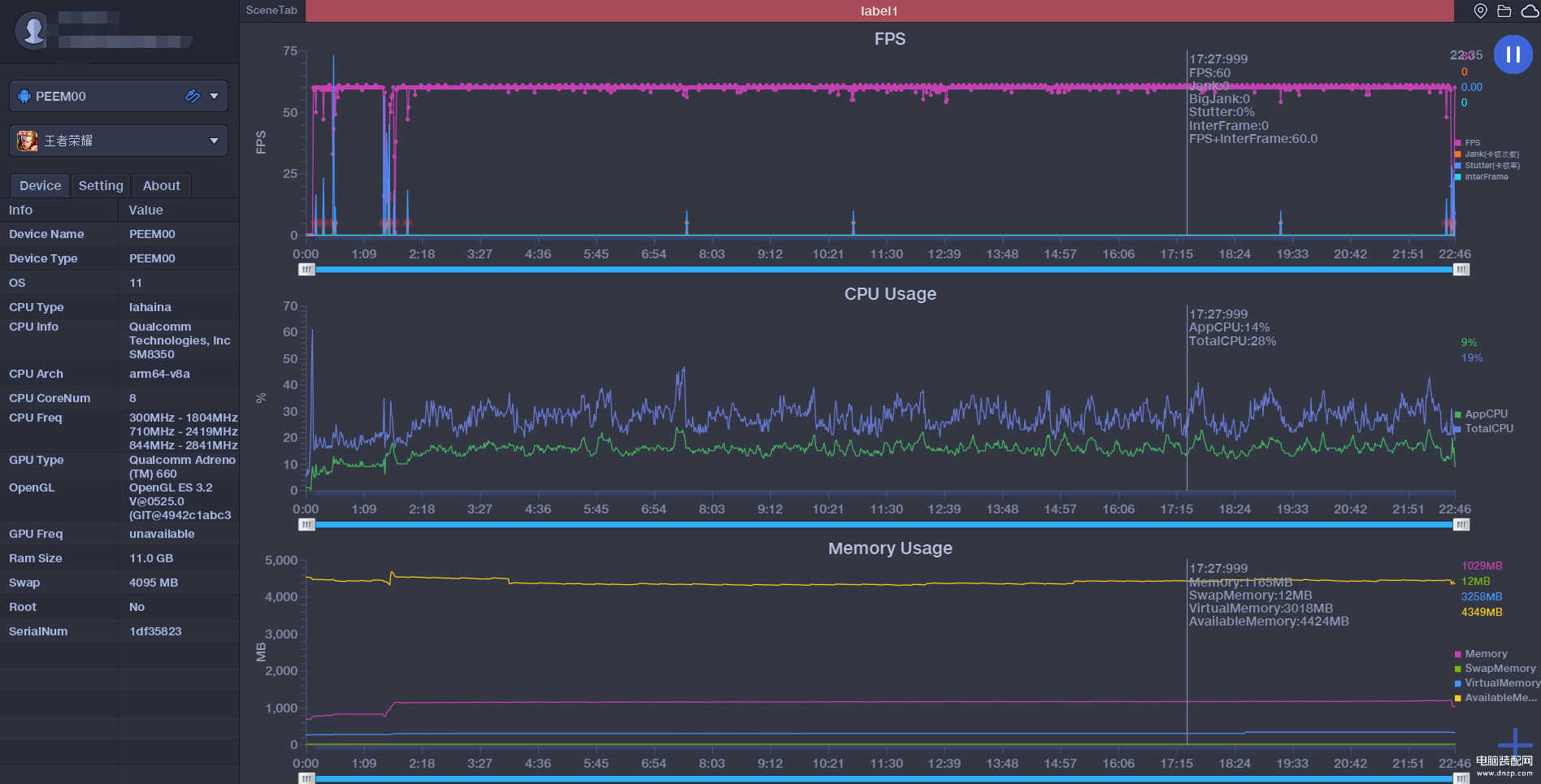
Task: Click the user avatar profile icon
Action: click(x=33, y=30)
